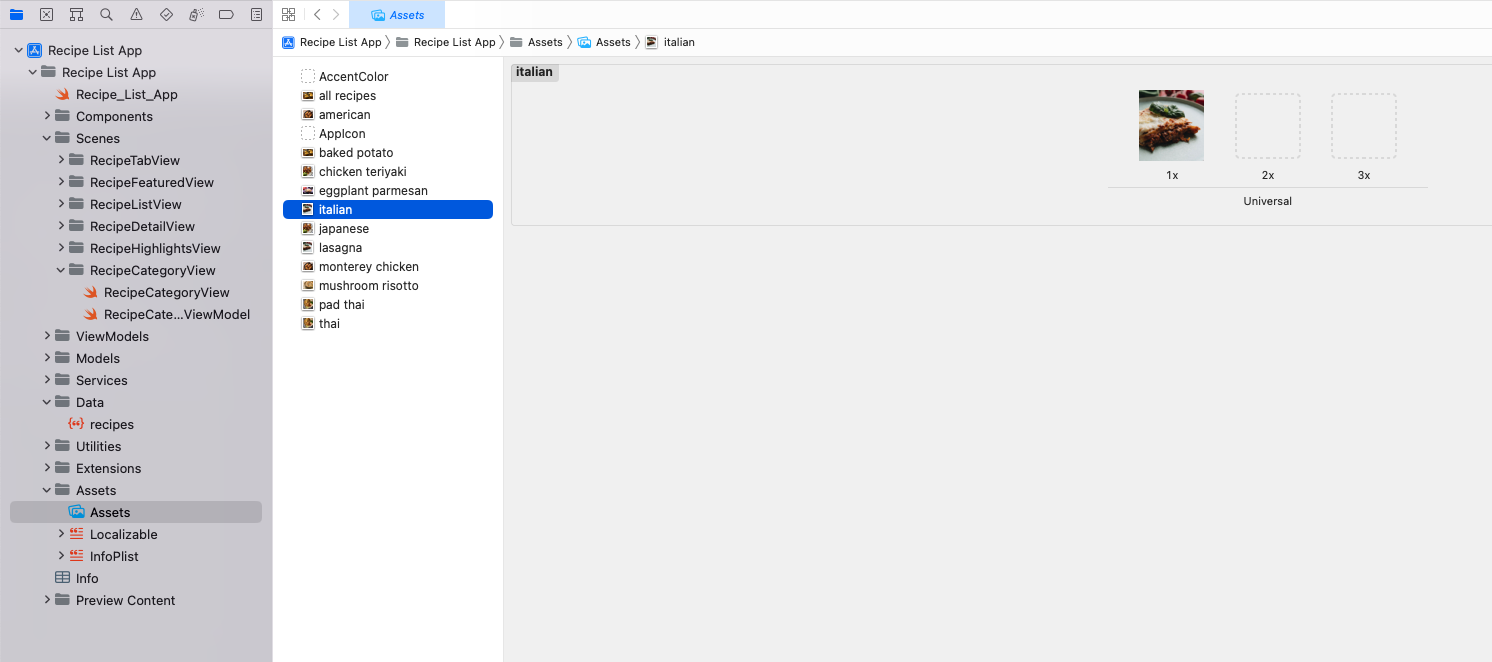Select the pad thai image set
1492x662 pixels.
click(341, 305)
